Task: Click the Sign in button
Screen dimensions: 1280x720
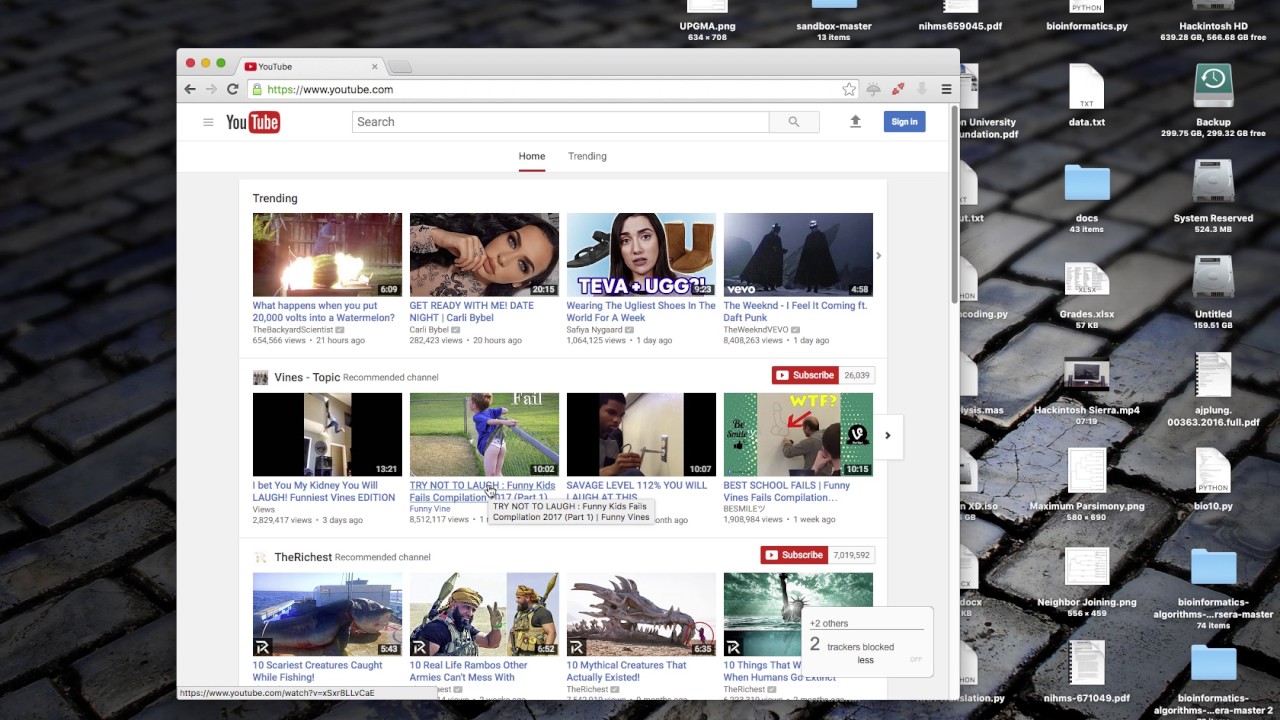Action: [x=904, y=121]
